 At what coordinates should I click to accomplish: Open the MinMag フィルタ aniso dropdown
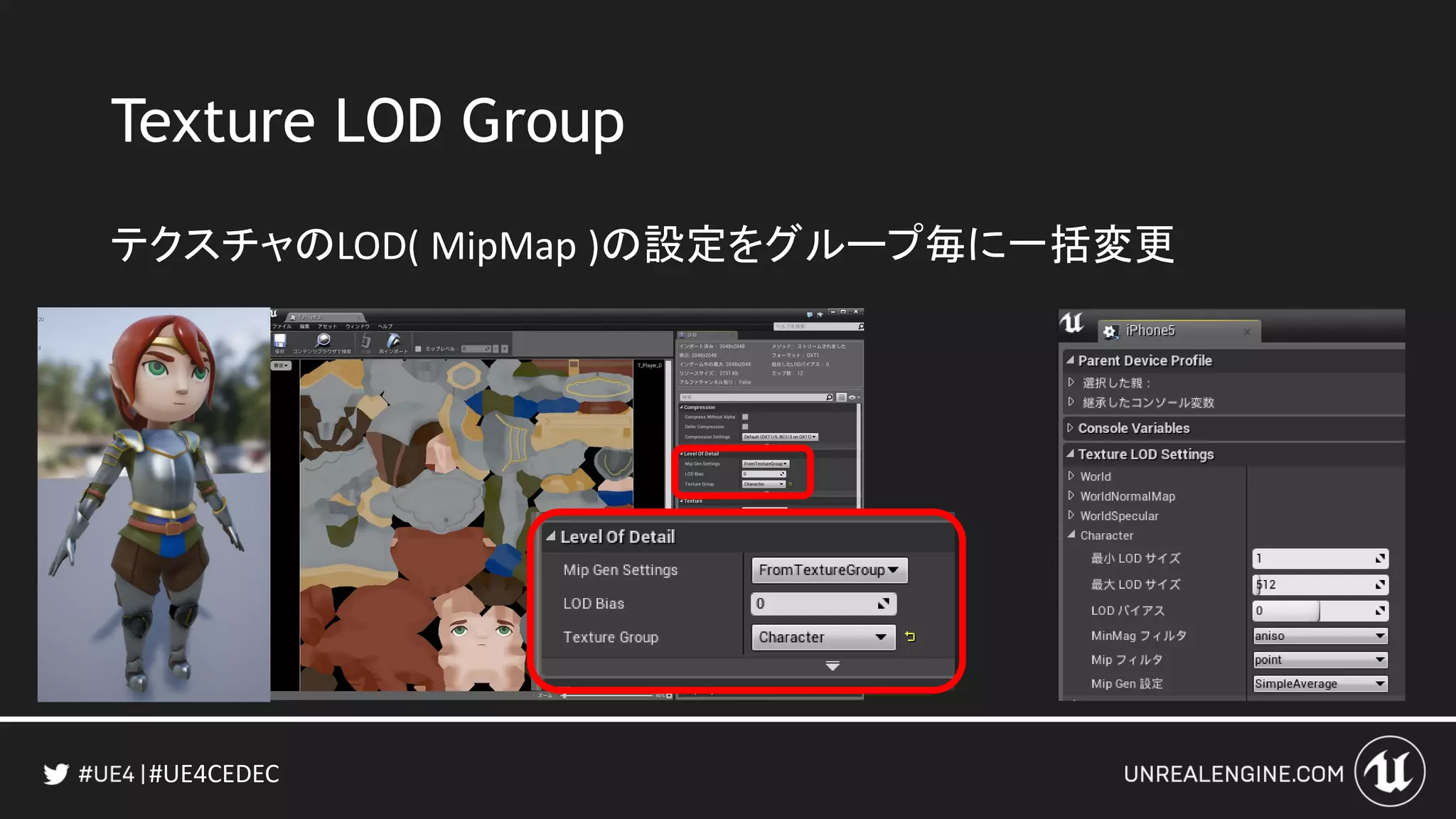1320,636
